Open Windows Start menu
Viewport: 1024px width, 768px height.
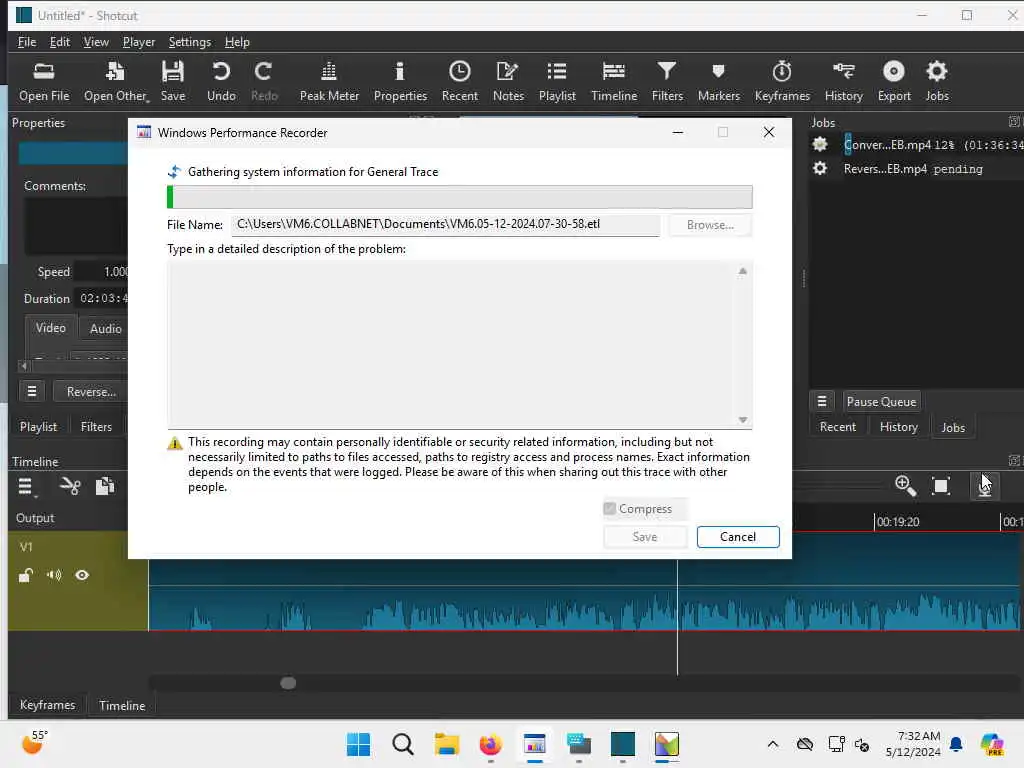tap(359, 744)
